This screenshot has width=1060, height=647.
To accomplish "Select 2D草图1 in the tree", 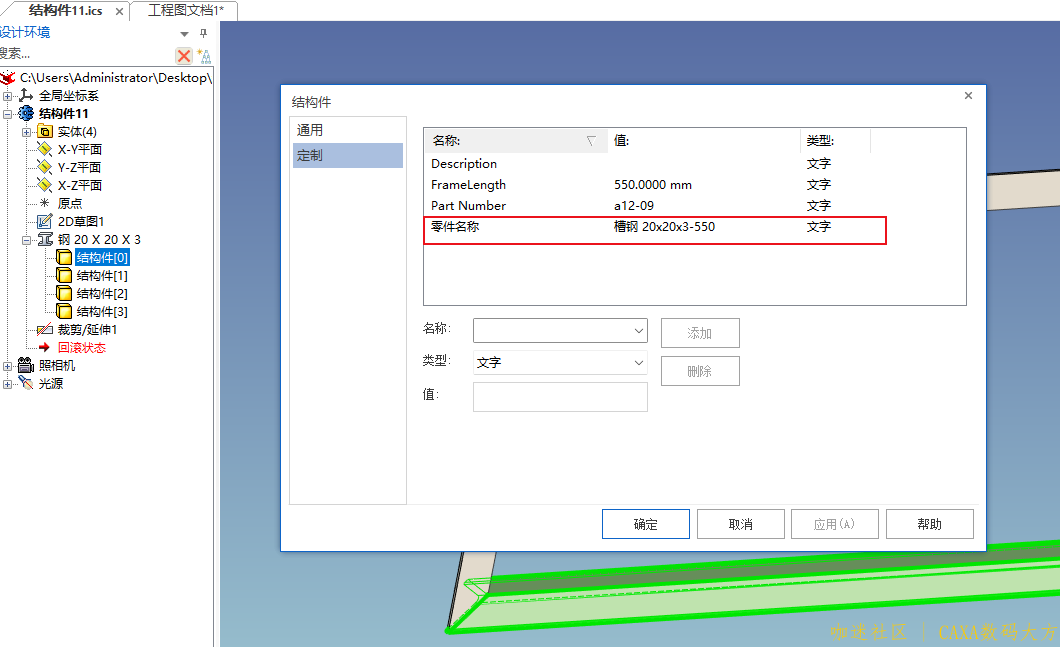I will click(80, 221).
